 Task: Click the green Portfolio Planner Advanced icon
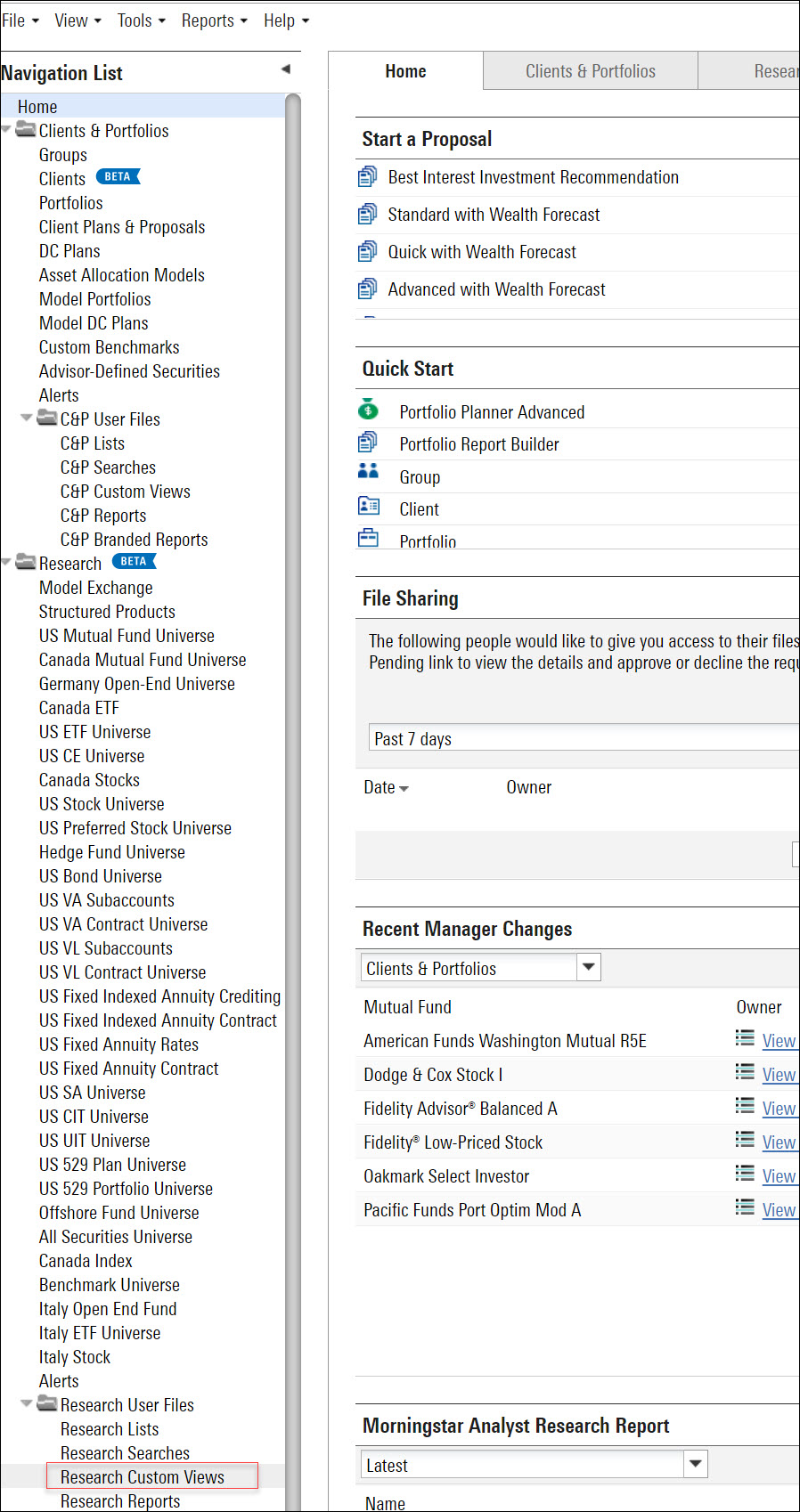368,411
